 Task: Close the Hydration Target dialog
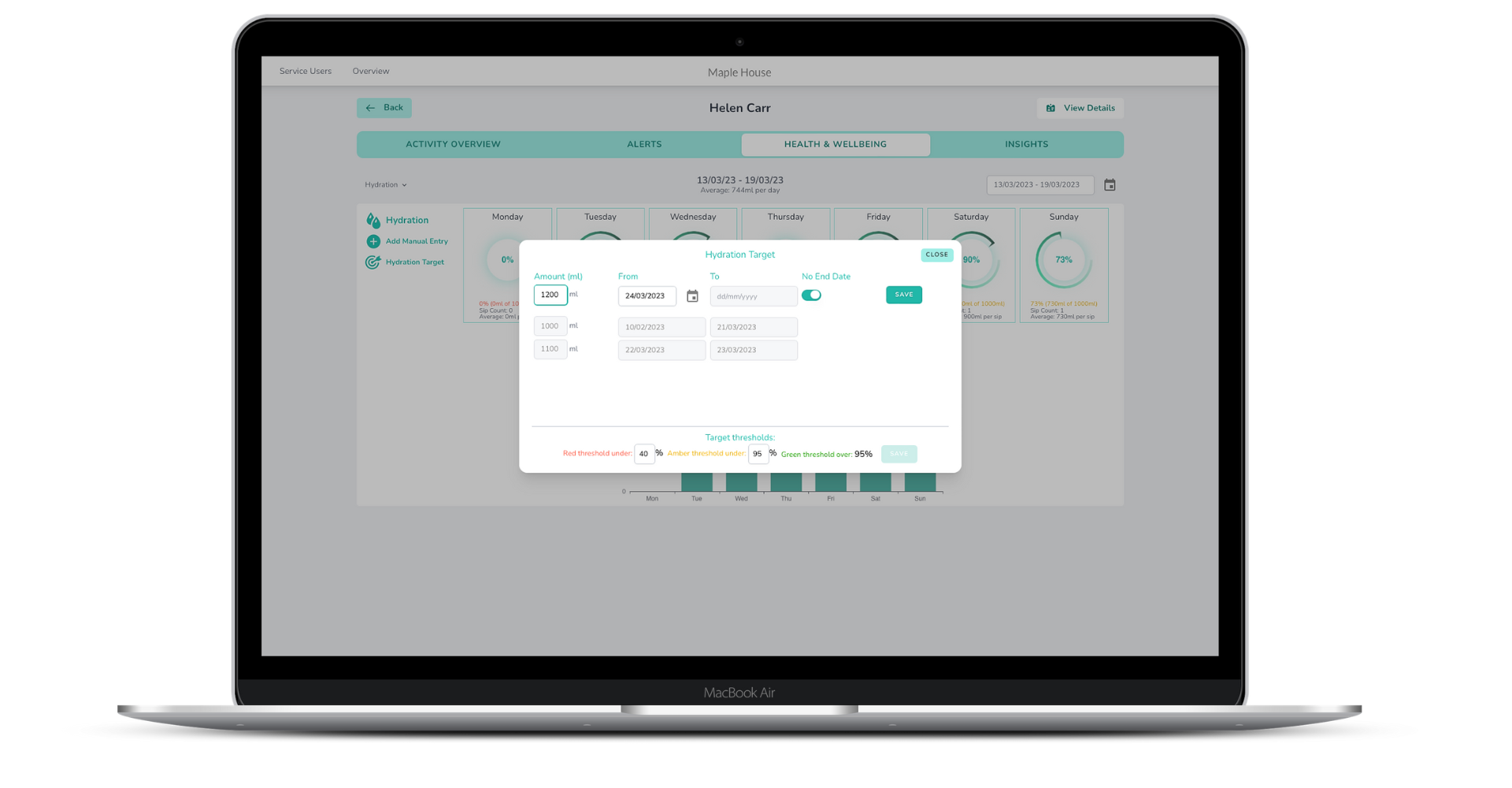coord(937,255)
